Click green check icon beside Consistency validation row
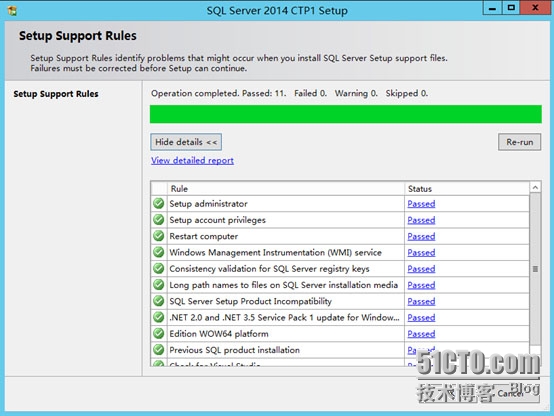 [x=159, y=268]
